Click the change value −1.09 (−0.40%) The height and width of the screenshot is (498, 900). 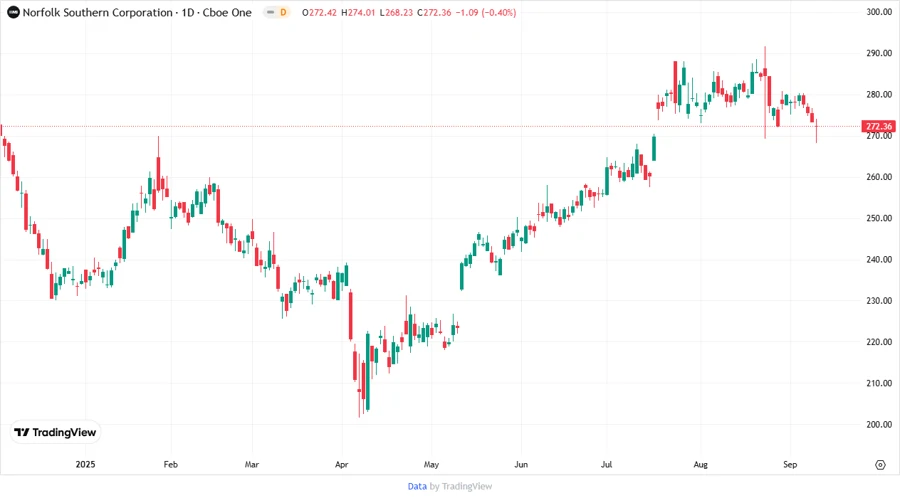tap(486, 13)
